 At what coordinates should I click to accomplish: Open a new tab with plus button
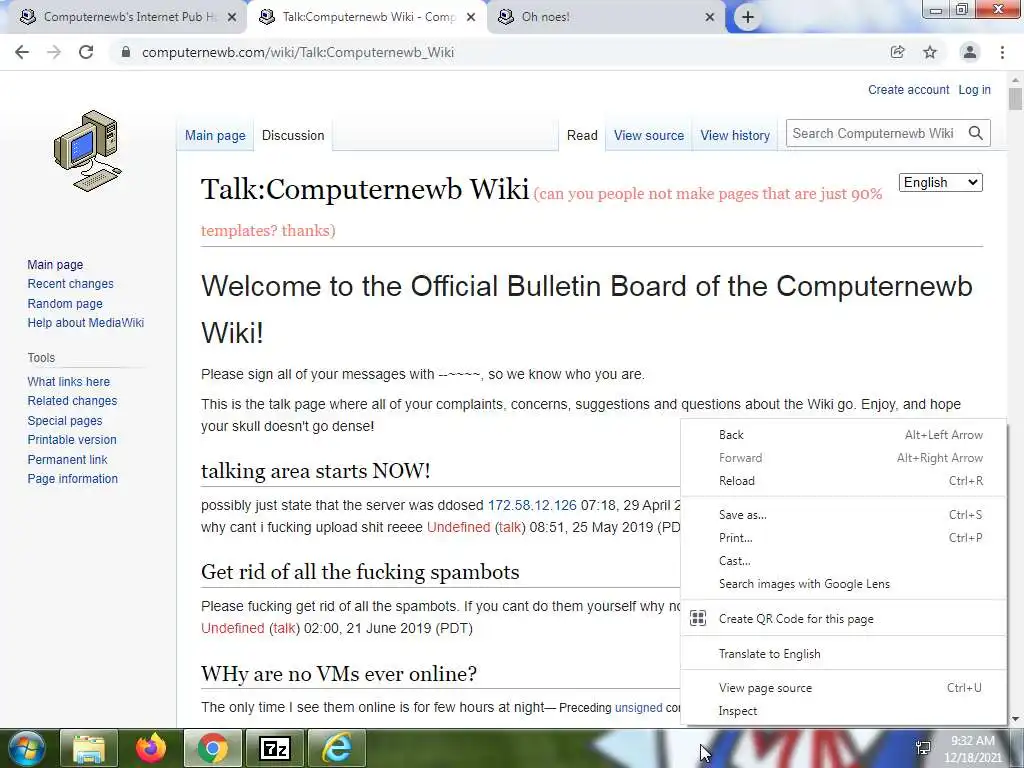748,17
